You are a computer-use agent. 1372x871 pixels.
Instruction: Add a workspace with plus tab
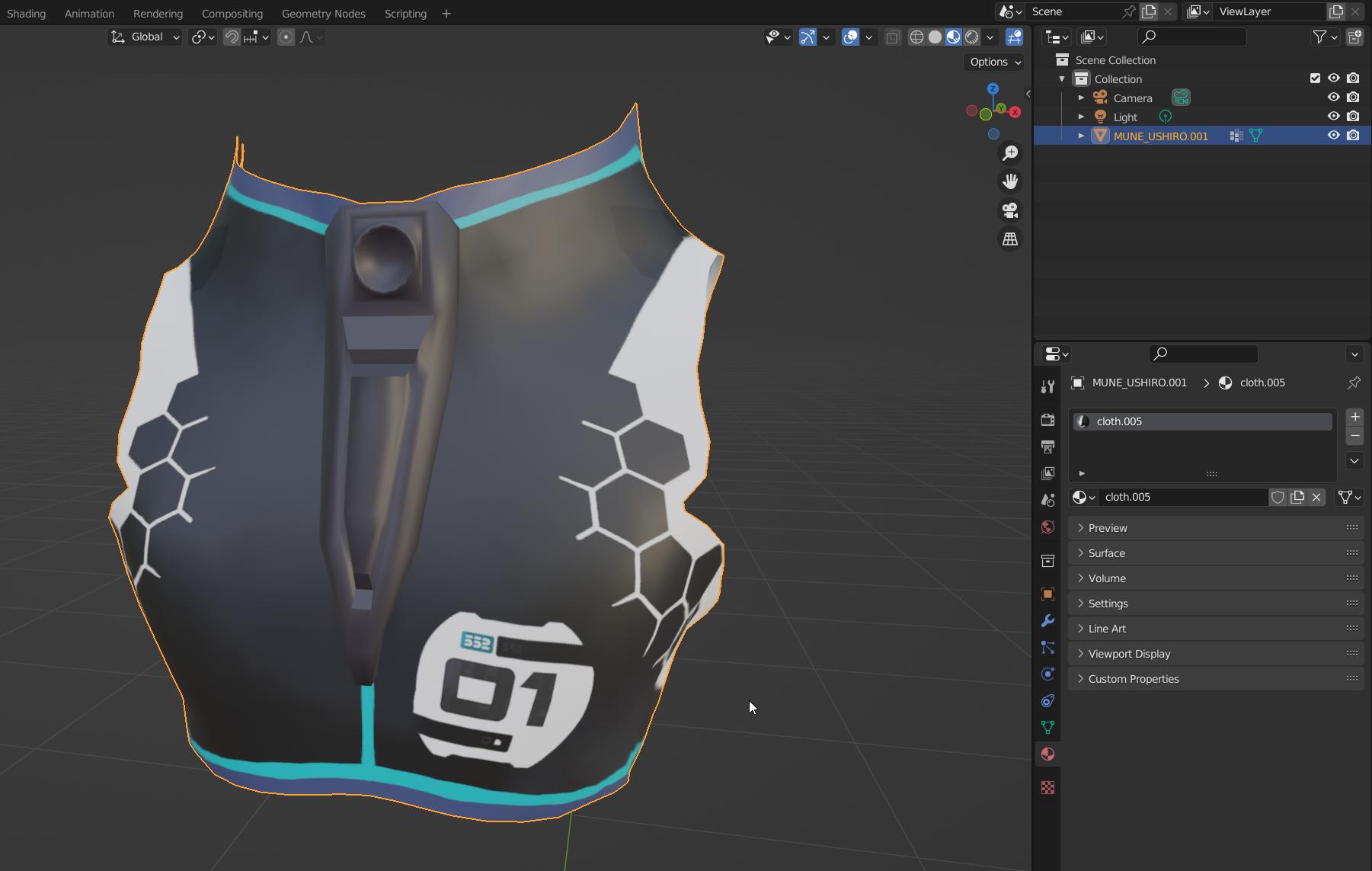point(446,13)
